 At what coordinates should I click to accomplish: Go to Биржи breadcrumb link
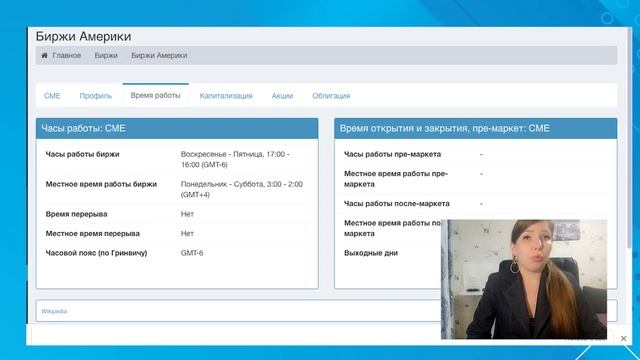[106, 55]
